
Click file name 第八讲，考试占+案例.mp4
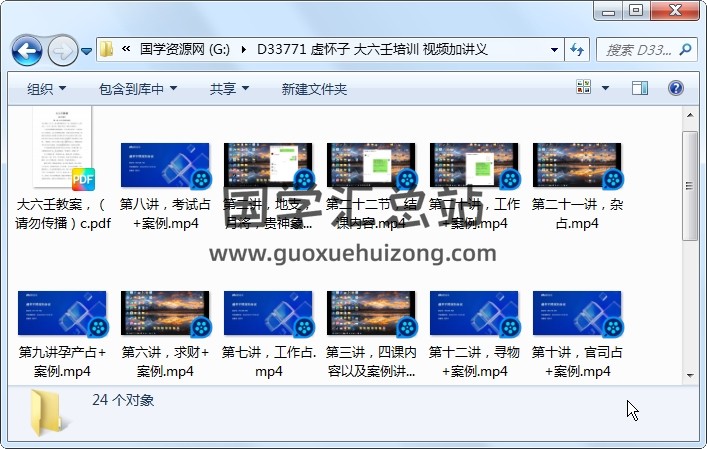click(165, 214)
